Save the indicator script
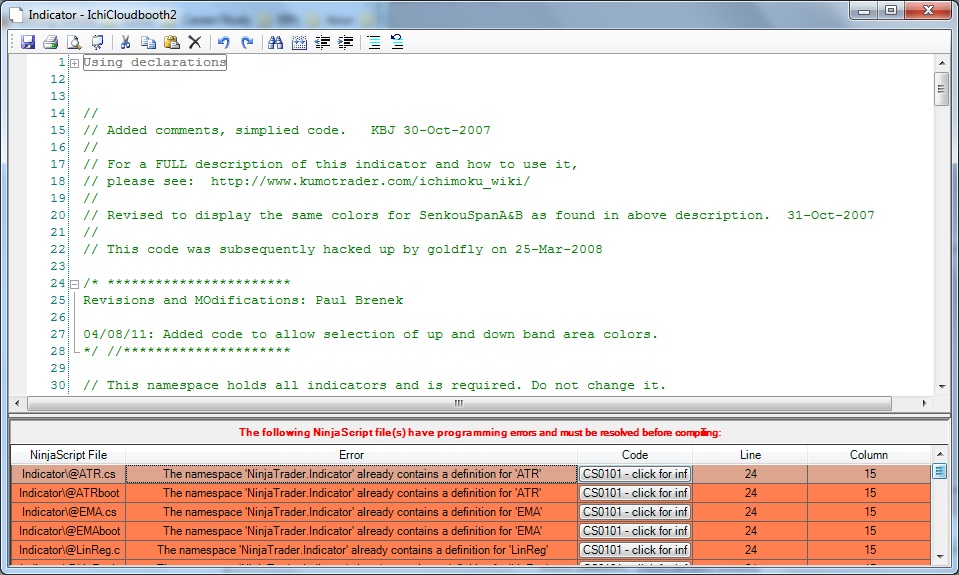 (28, 42)
